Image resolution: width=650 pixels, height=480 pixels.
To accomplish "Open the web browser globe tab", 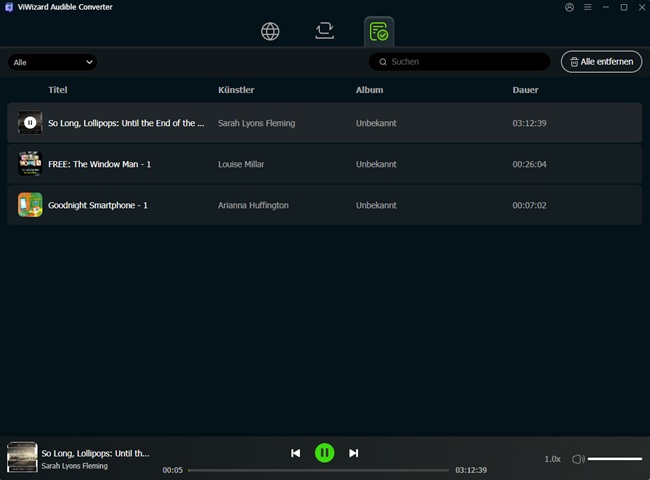I will tap(270, 32).
